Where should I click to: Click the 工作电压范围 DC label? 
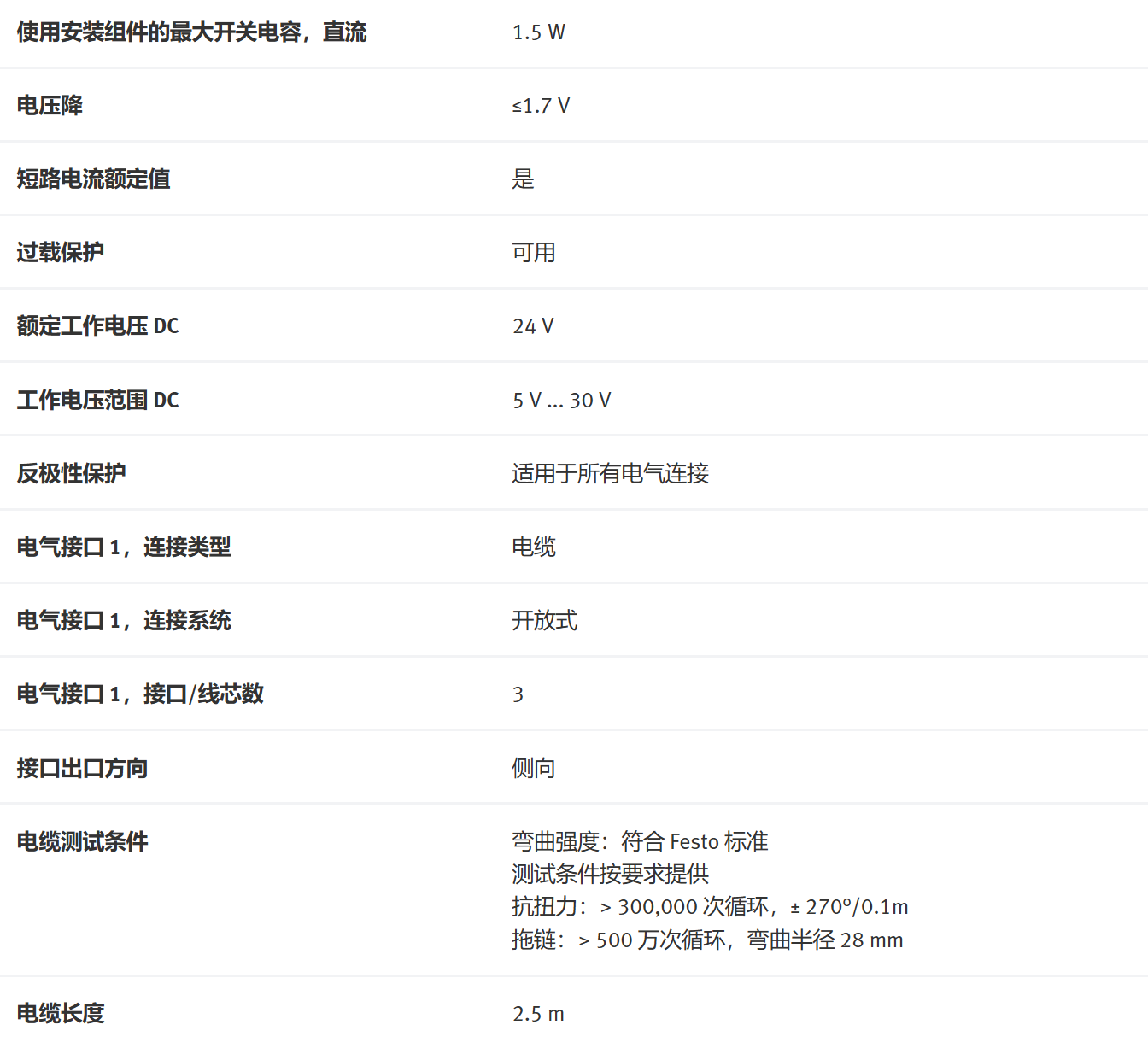click(x=97, y=401)
